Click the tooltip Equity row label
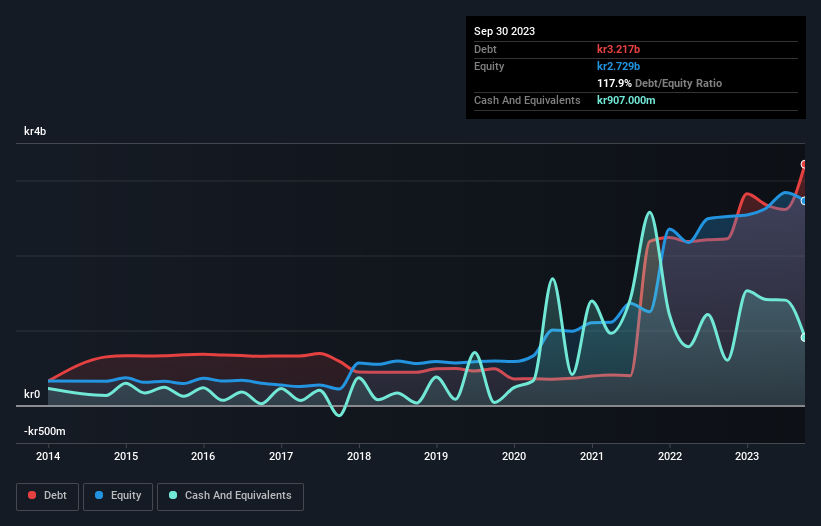Viewport: 821px width, 526px height. click(489, 66)
